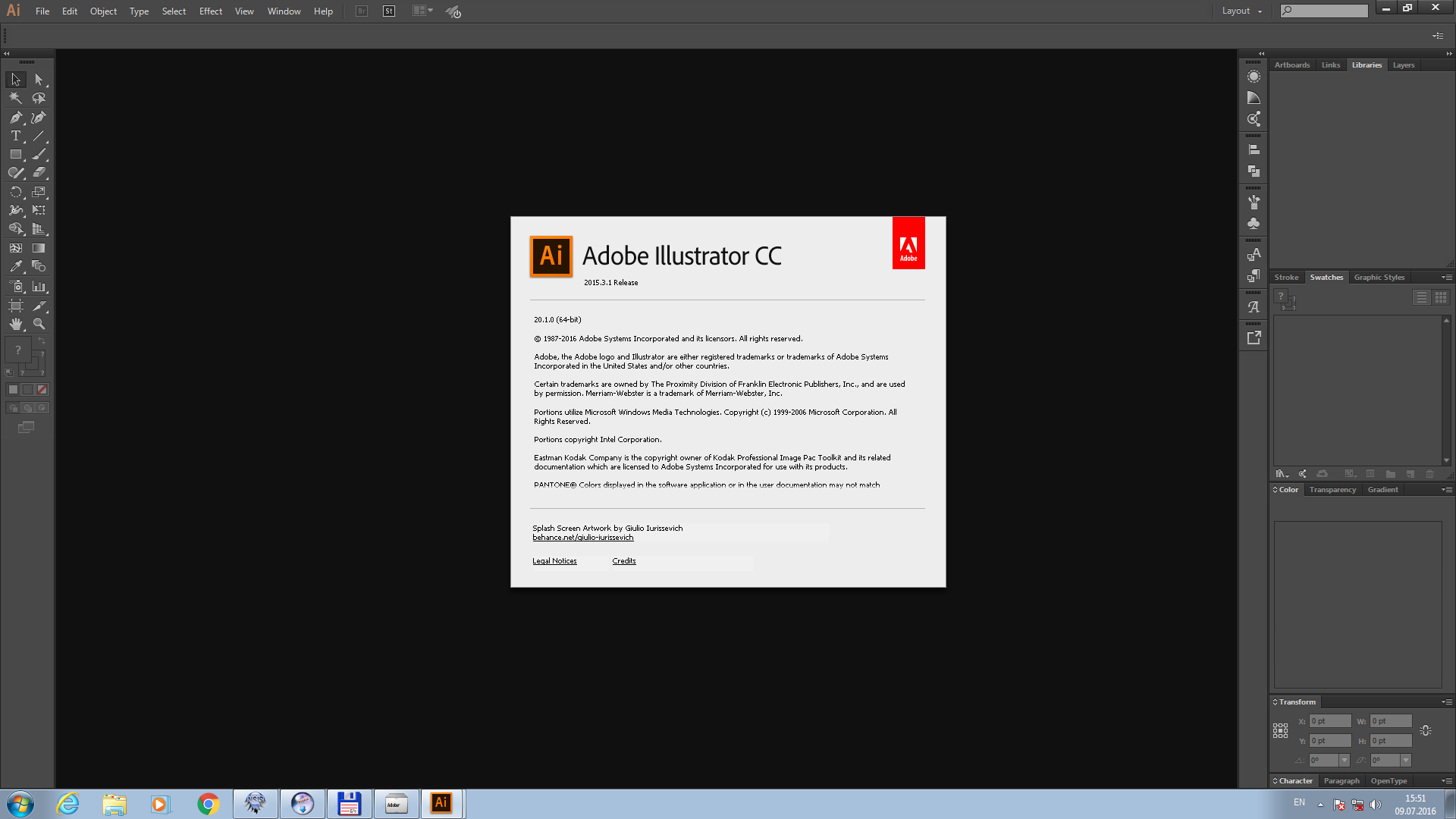Open the Object menu
Image resolution: width=1456 pixels, height=819 pixels.
103,11
